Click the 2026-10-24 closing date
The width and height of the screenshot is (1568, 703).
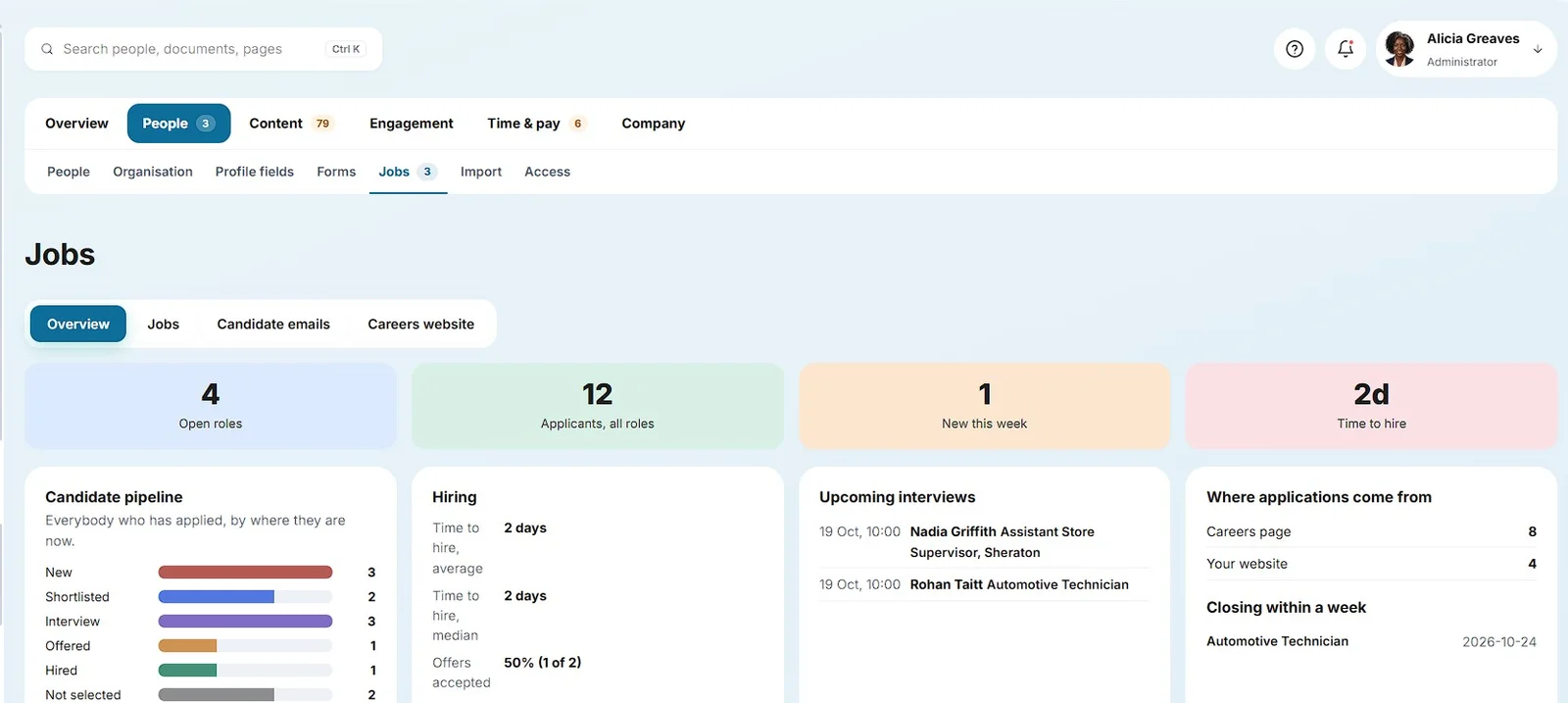tap(1499, 642)
